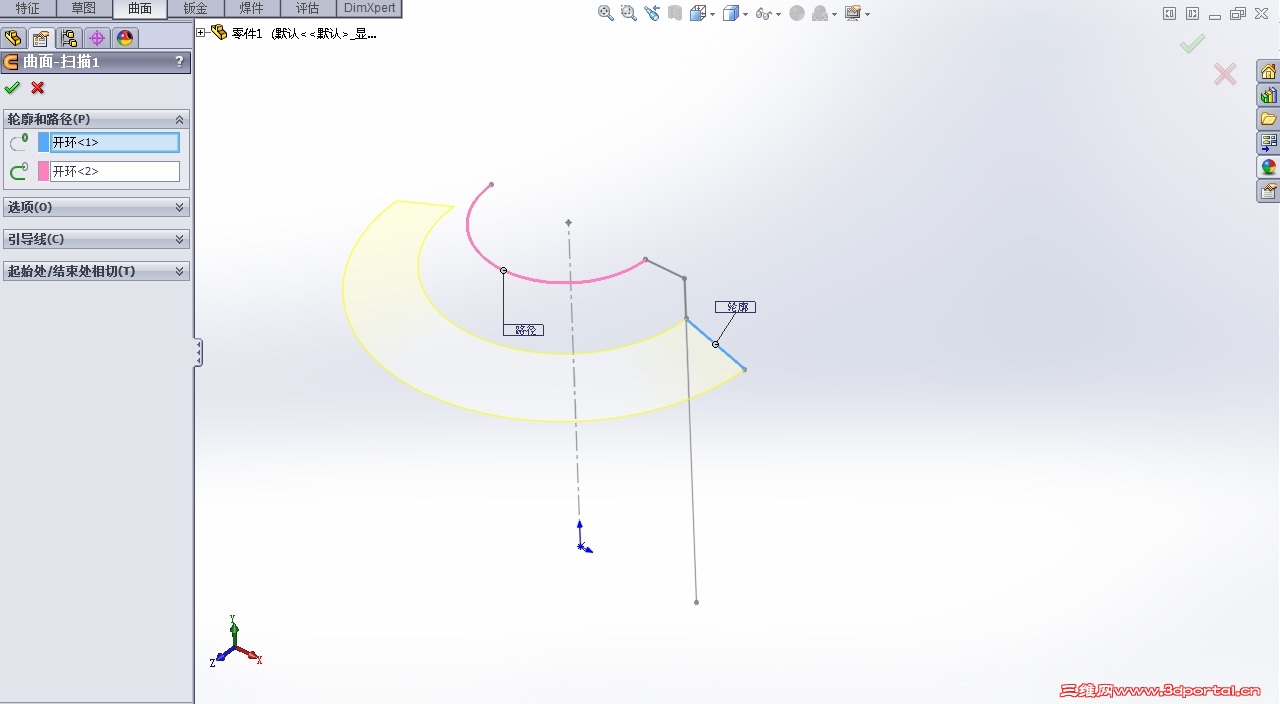Open the DisplayManager color ball tab

point(125,39)
